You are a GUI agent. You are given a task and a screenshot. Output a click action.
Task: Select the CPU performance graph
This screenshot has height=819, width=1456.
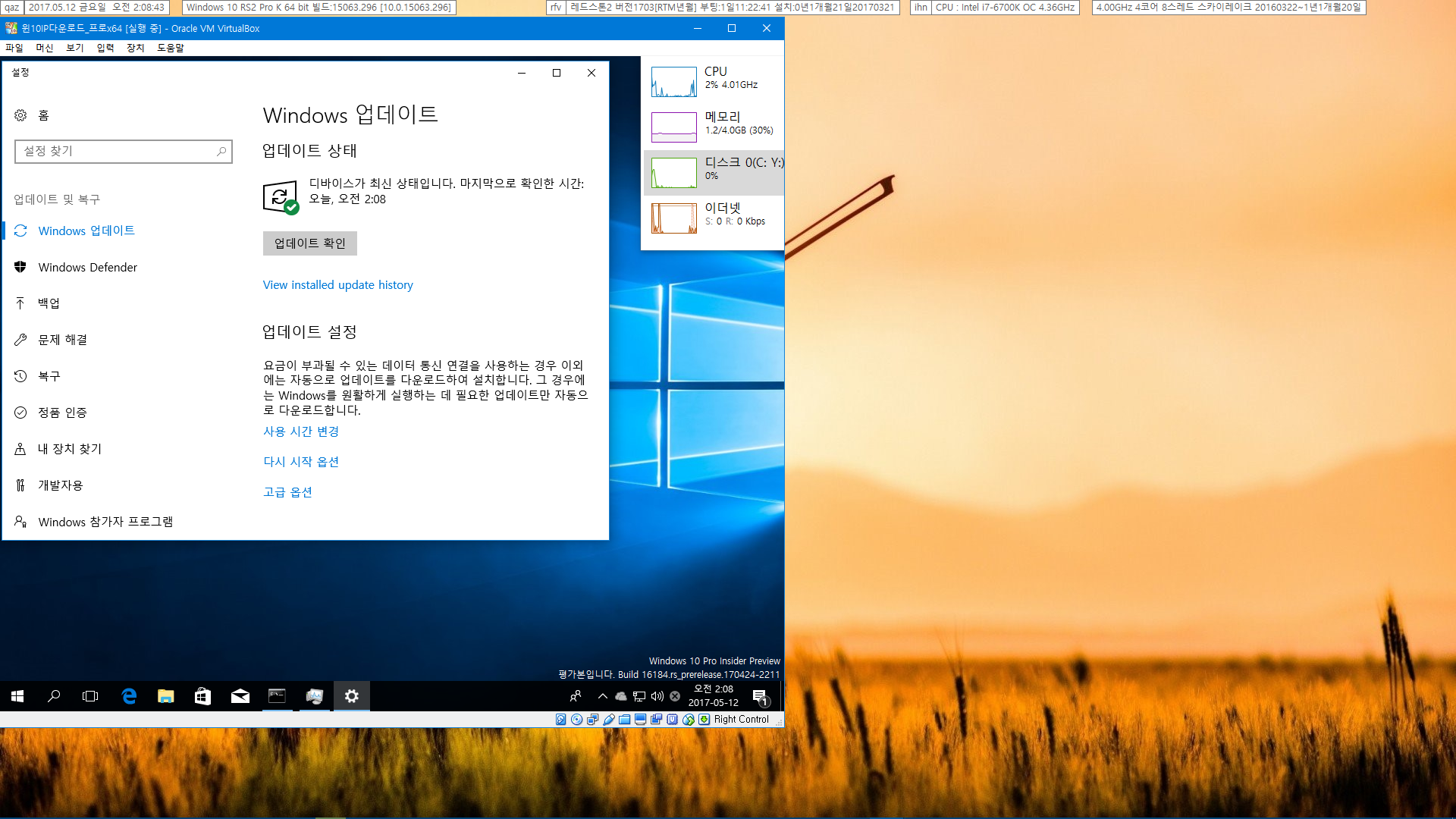pyautogui.click(x=674, y=82)
